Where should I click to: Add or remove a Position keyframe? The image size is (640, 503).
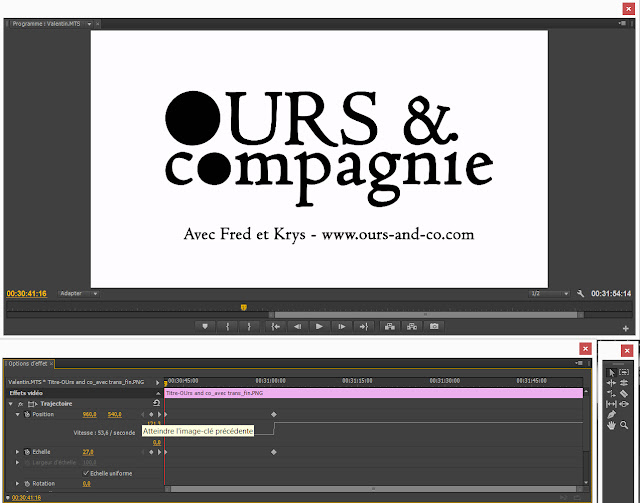coord(151,414)
